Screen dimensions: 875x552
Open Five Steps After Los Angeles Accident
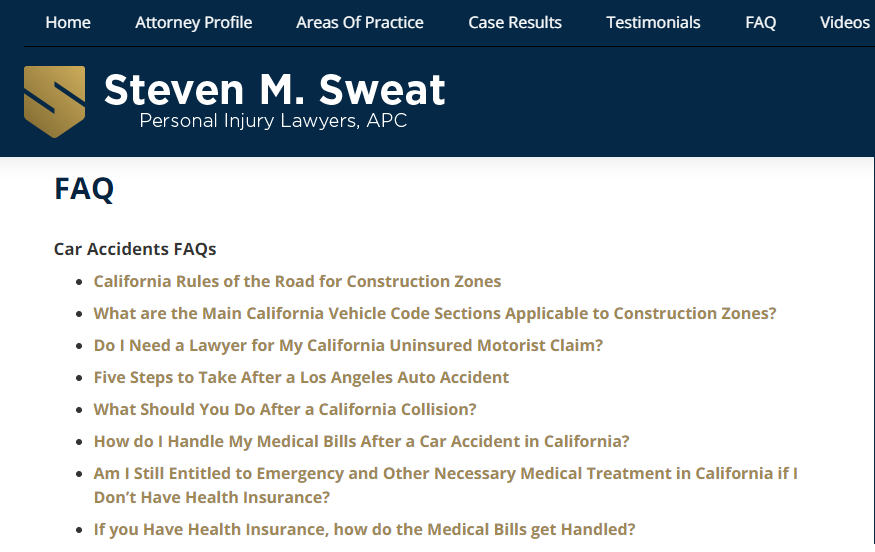301,377
